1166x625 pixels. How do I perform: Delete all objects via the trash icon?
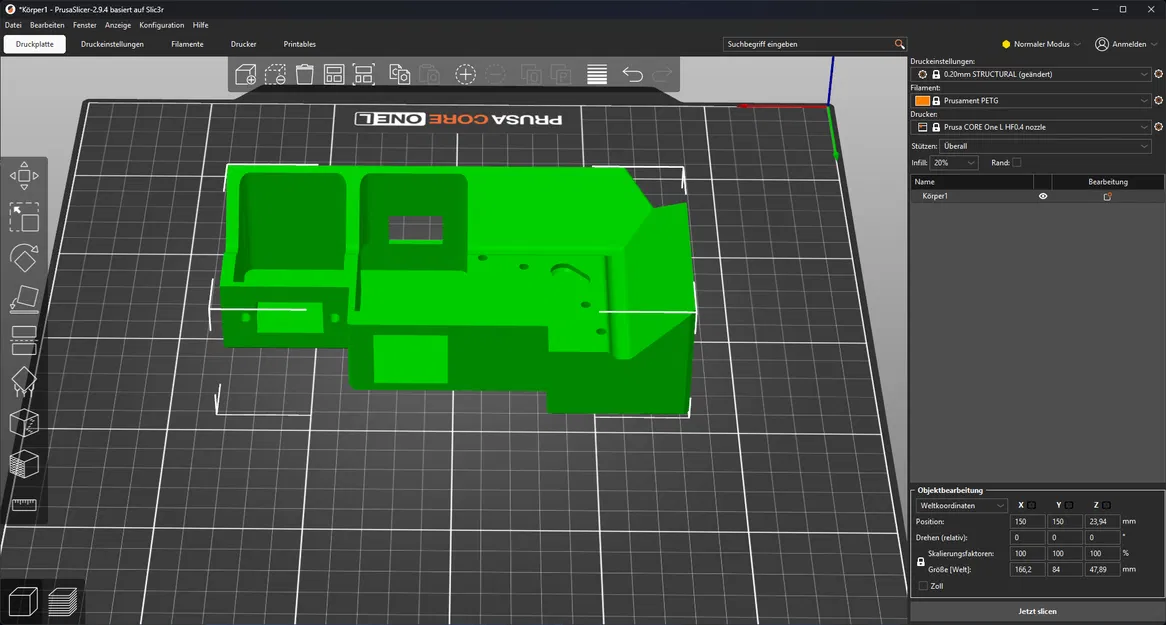pos(304,74)
